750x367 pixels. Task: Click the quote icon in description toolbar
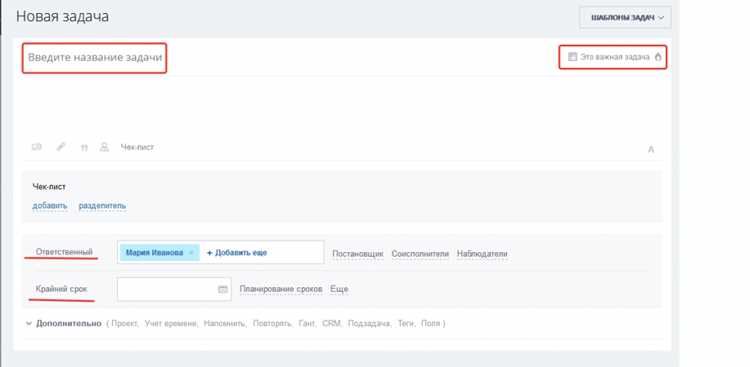point(84,148)
